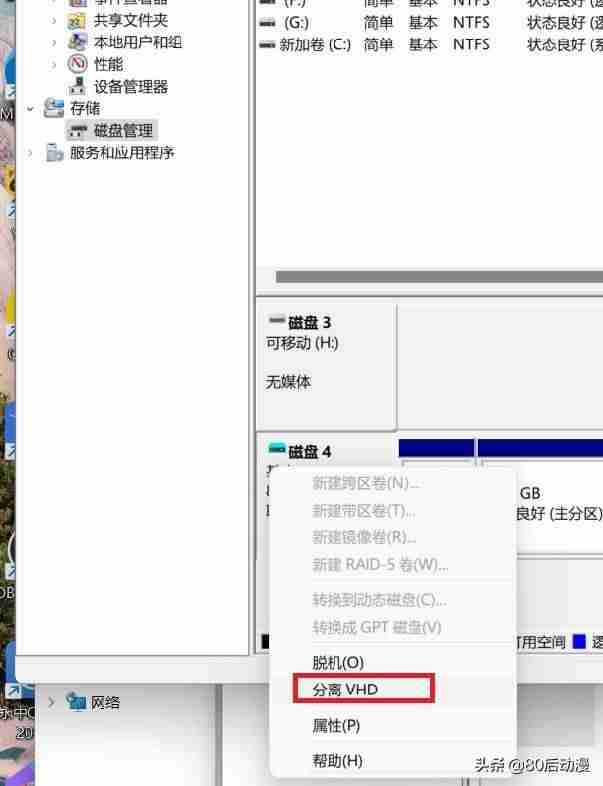
Task: Click the 共享文件夹 folder icon
Action: 77,21
